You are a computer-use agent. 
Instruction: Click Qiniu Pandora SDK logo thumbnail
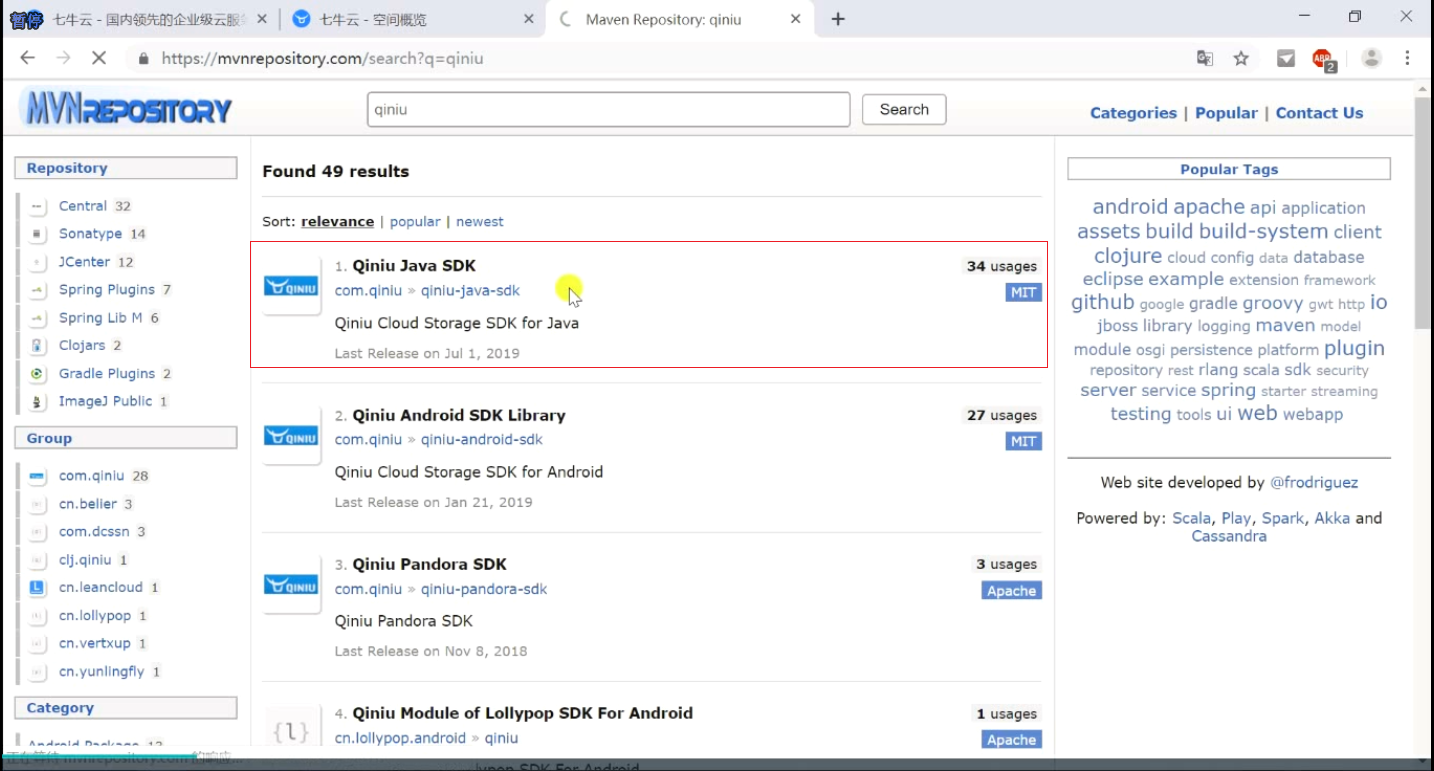click(x=291, y=585)
